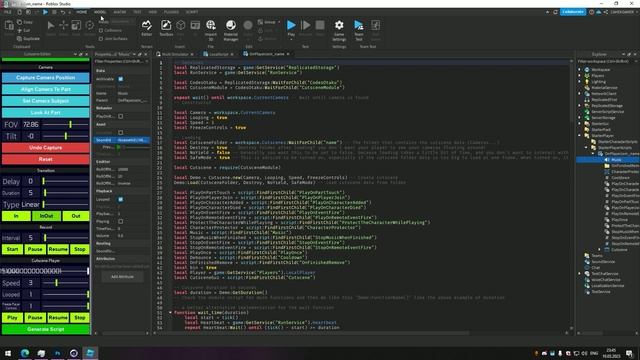Collapse the StarterPlayer tree node
The width and height of the screenshot is (640, 360).
click(x=580, y=136)
